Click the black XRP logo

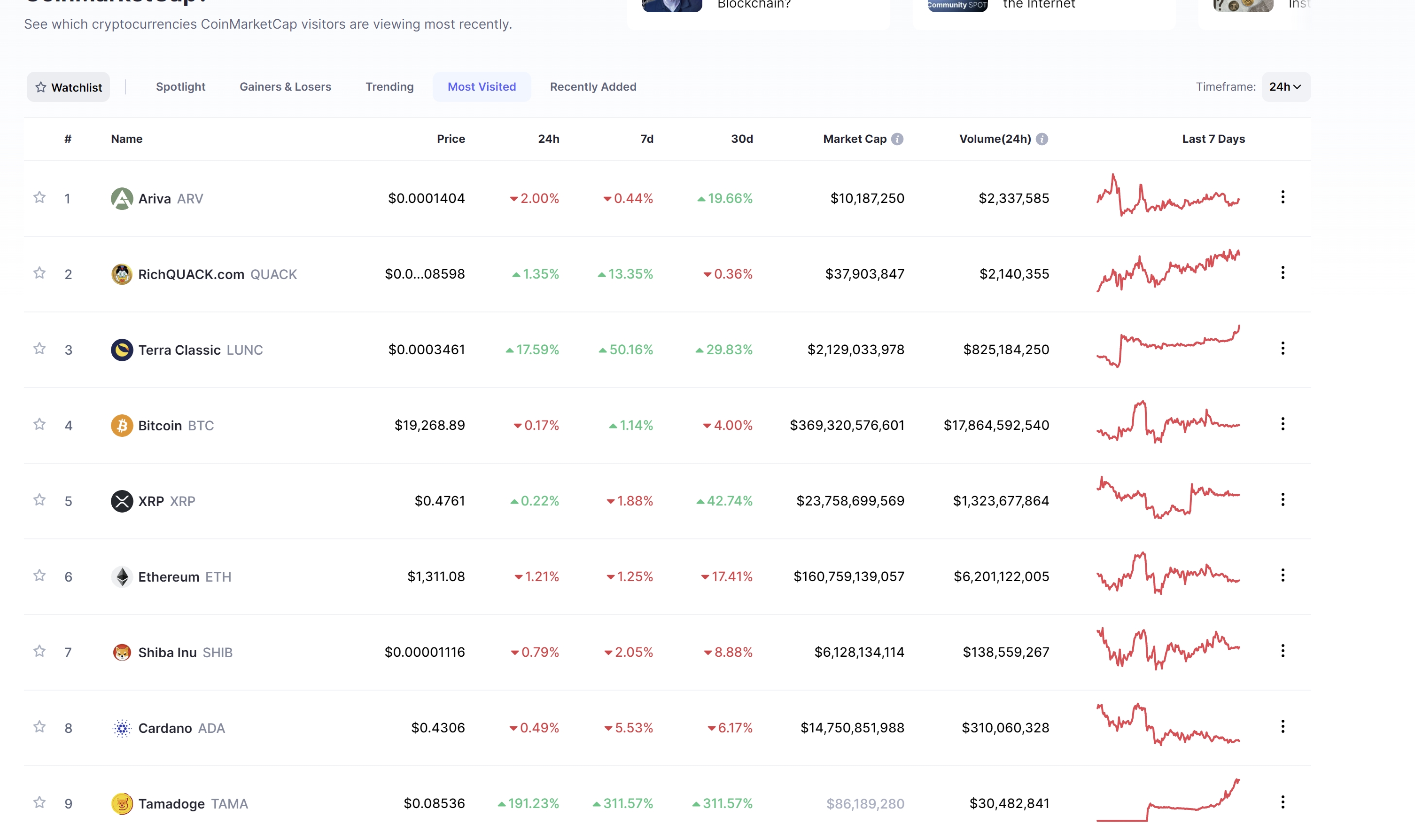coord(122,501)
